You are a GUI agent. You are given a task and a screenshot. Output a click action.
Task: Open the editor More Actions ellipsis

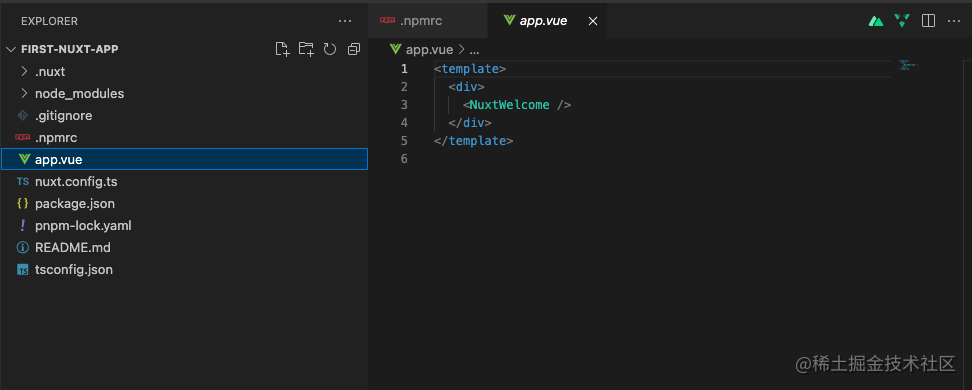953,21
